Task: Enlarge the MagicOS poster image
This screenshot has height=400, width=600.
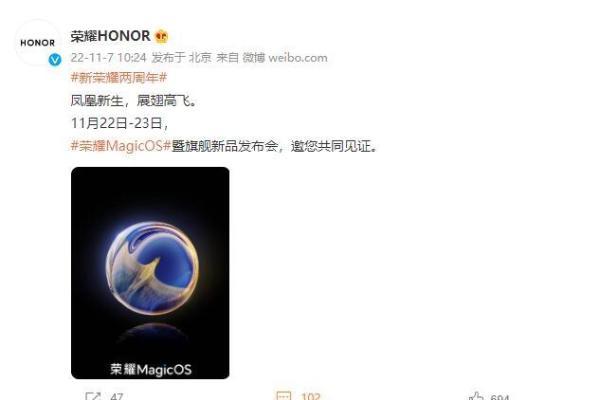Action: coord(150,273)
